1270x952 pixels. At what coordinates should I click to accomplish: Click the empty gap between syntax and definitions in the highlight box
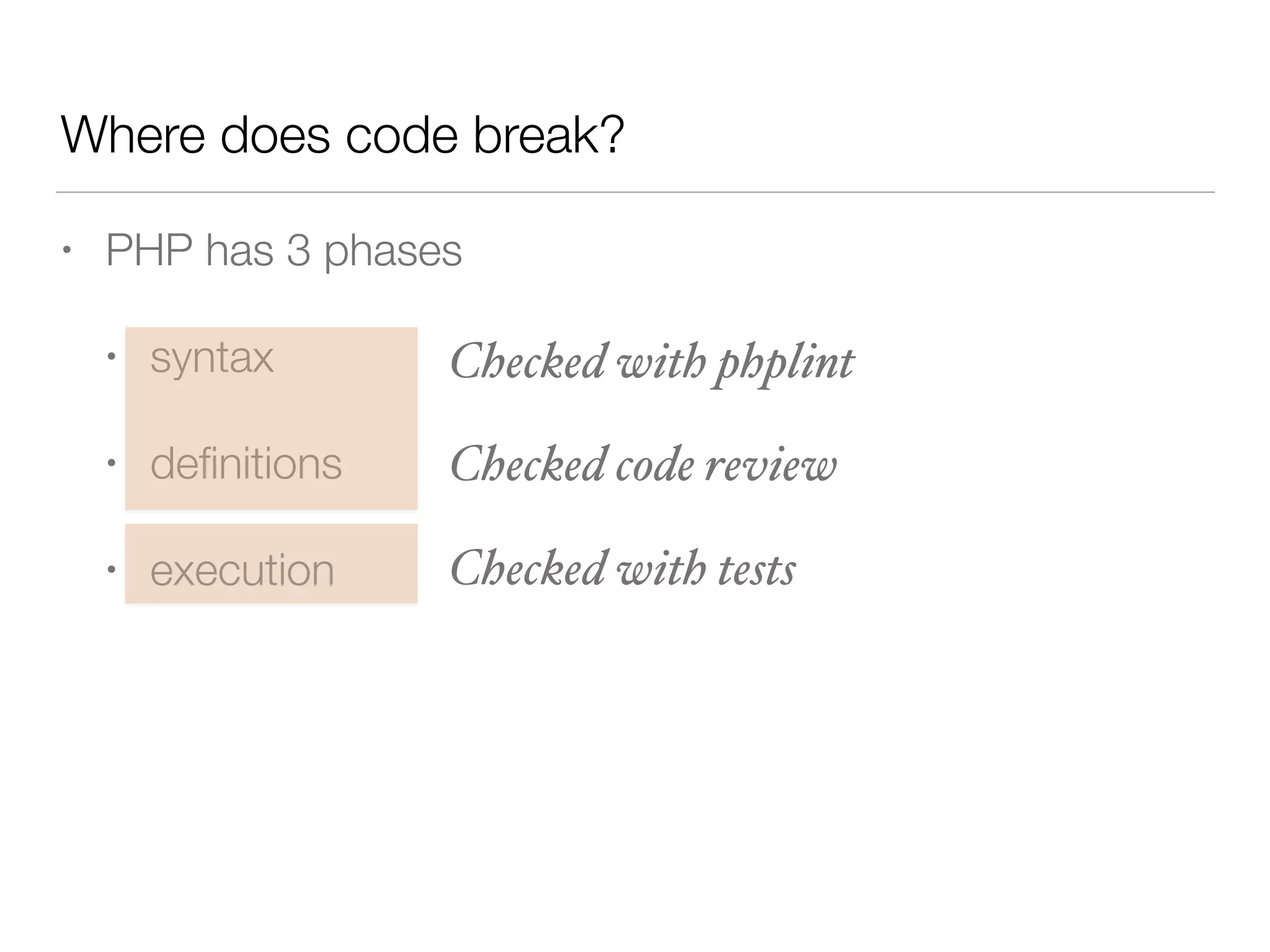[x=271, y=410]
